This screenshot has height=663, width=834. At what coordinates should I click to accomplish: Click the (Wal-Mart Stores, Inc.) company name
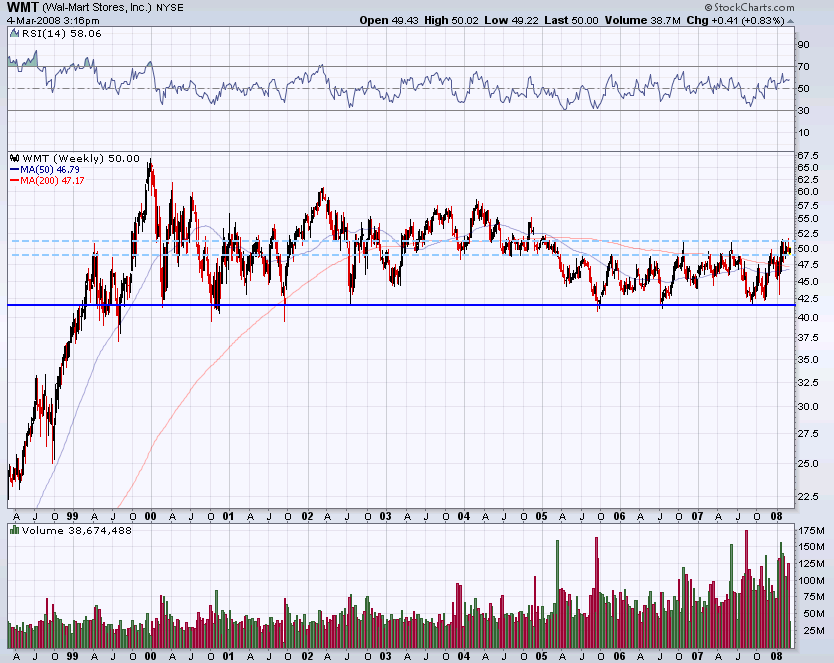coord(97,8)
